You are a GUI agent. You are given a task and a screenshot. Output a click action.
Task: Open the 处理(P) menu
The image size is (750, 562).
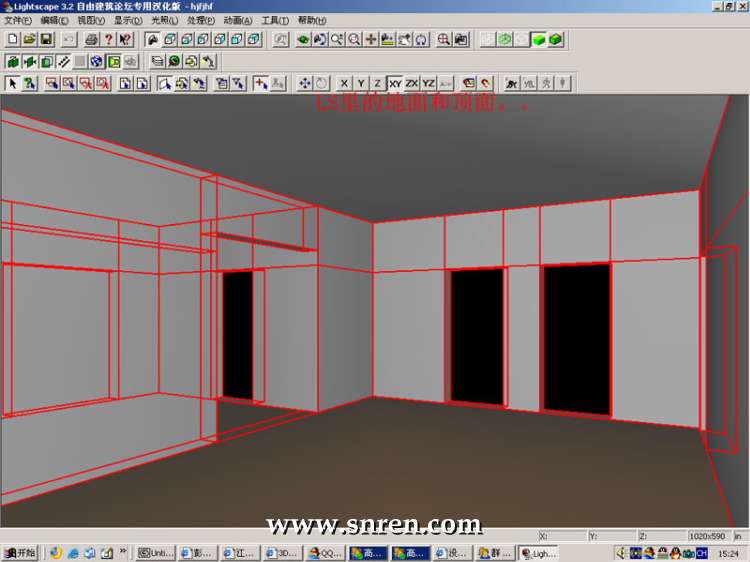tap(201, 20)
